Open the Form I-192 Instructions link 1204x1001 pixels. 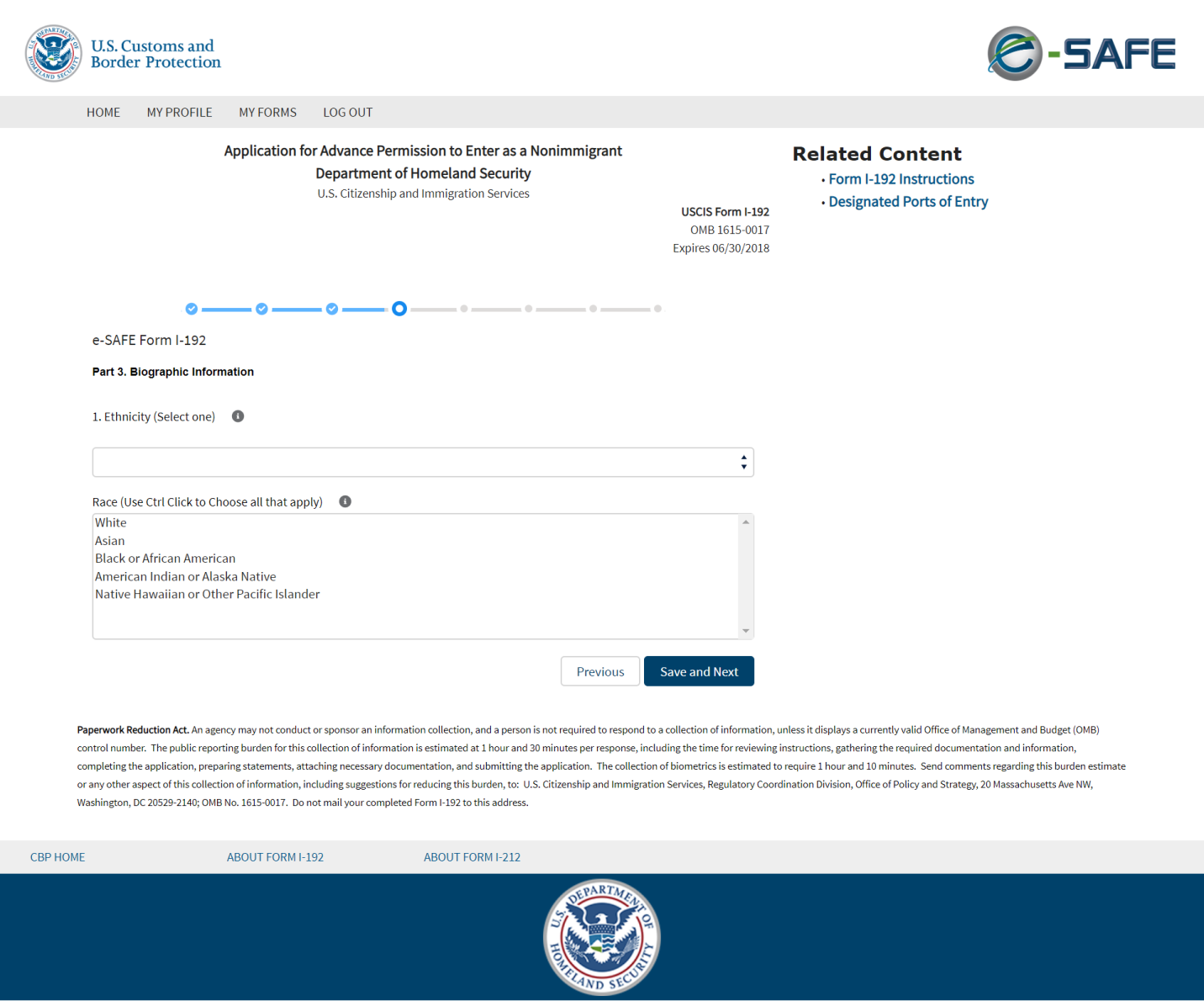900,179
